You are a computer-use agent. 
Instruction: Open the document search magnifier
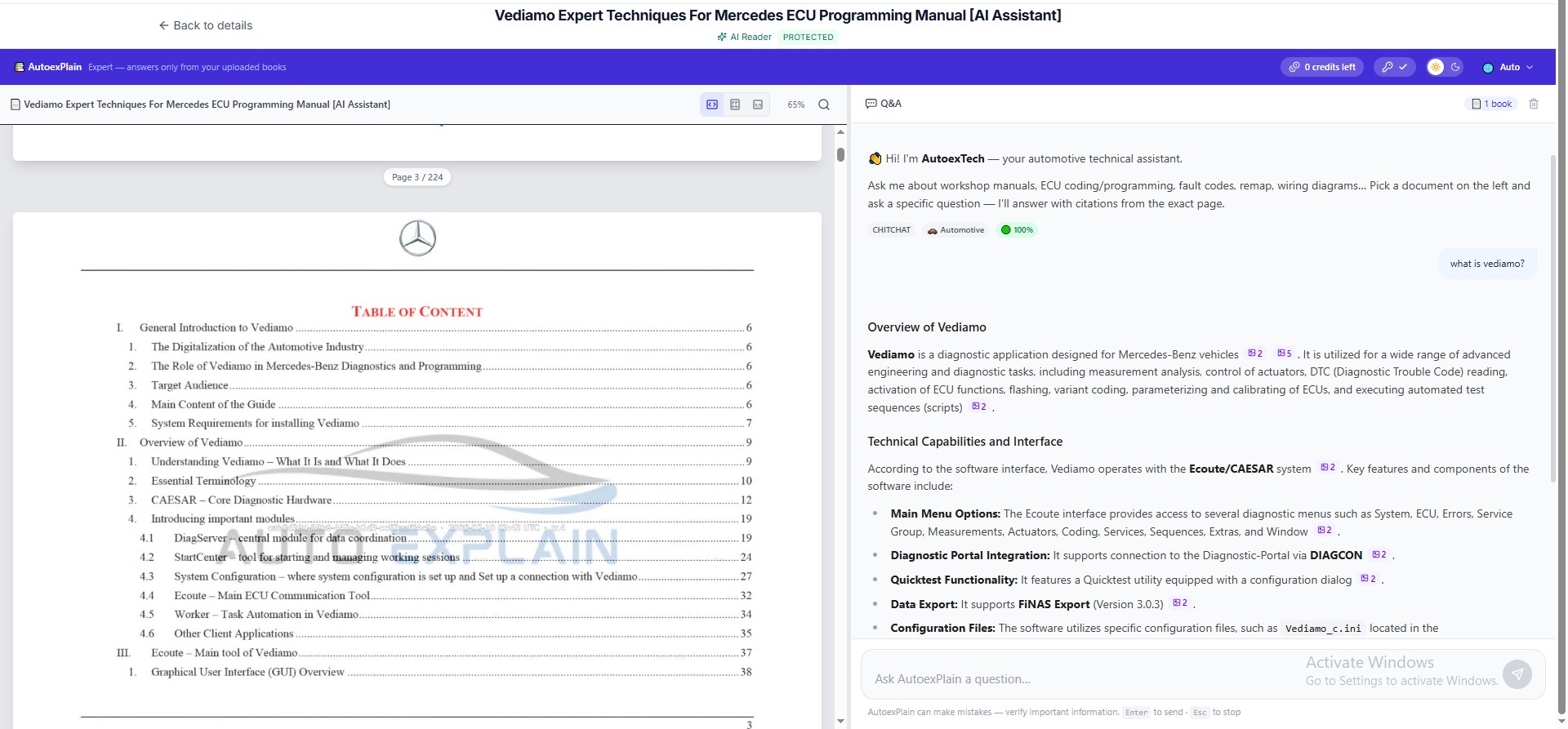[x=824, y=104]
